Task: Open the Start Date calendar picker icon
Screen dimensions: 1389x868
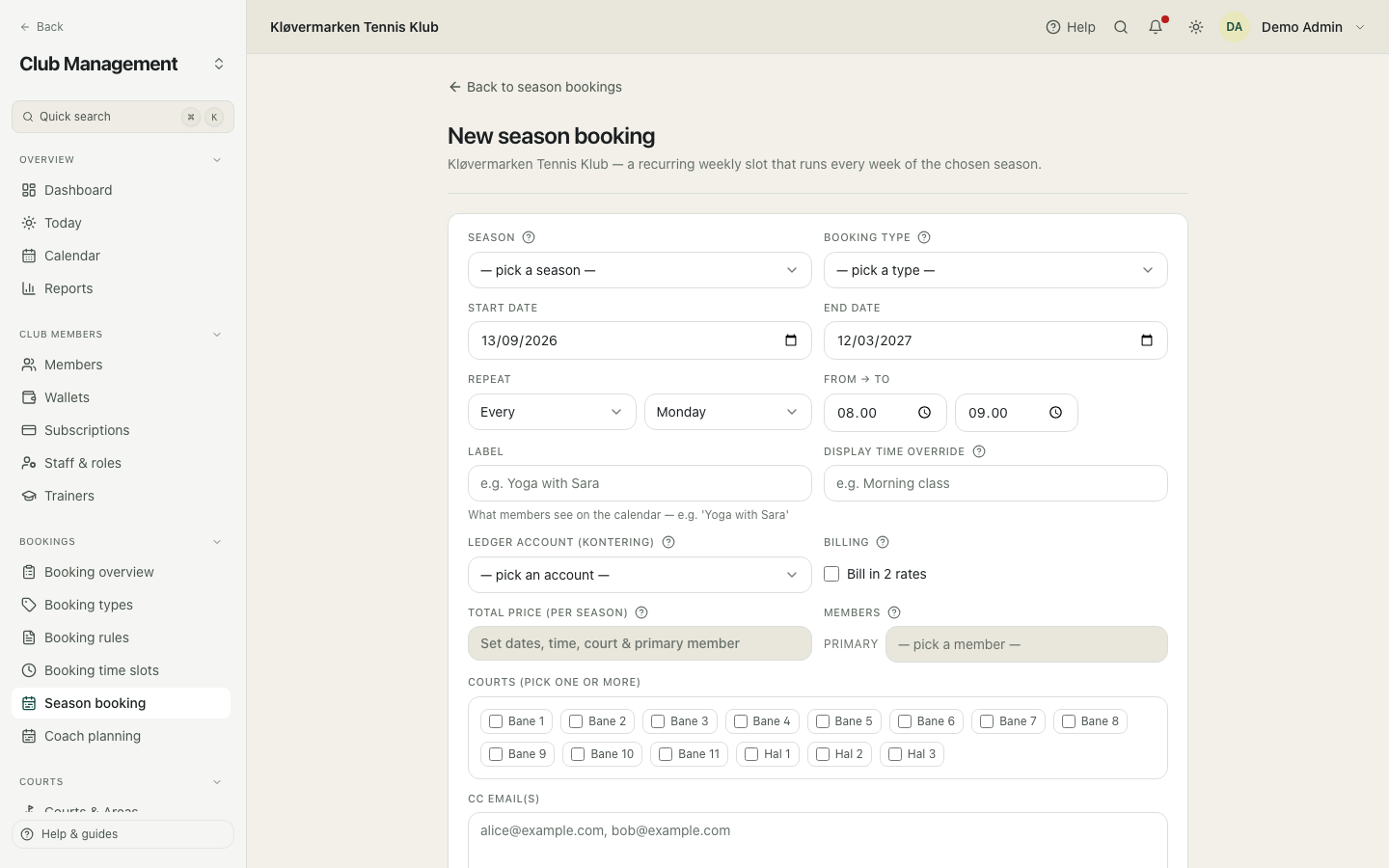Action: (x=791, y=340)
